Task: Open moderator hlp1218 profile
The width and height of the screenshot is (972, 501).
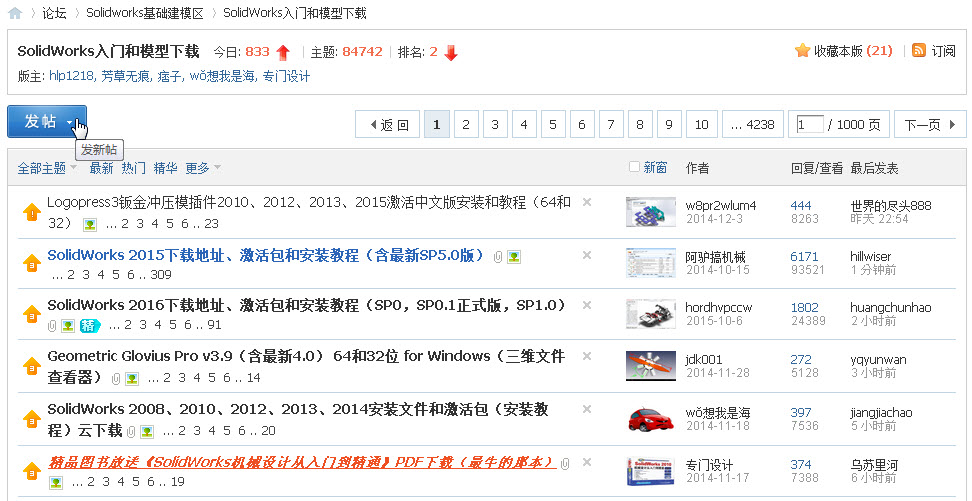Action: pos(72,76)
